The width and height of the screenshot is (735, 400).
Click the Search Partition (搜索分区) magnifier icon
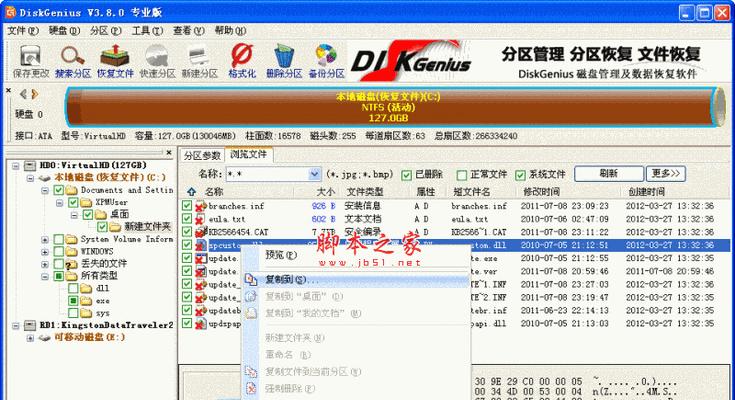[x=73, y=56]
